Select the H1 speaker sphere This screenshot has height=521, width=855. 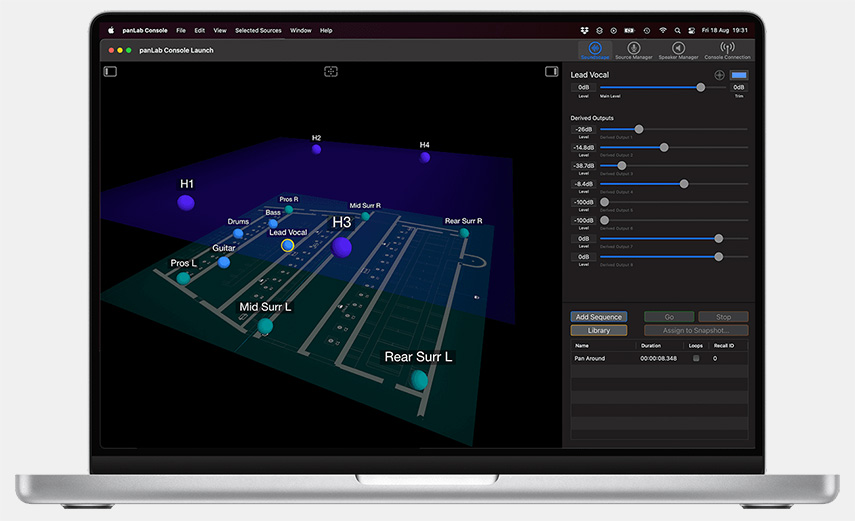click(x=186, y=203)
